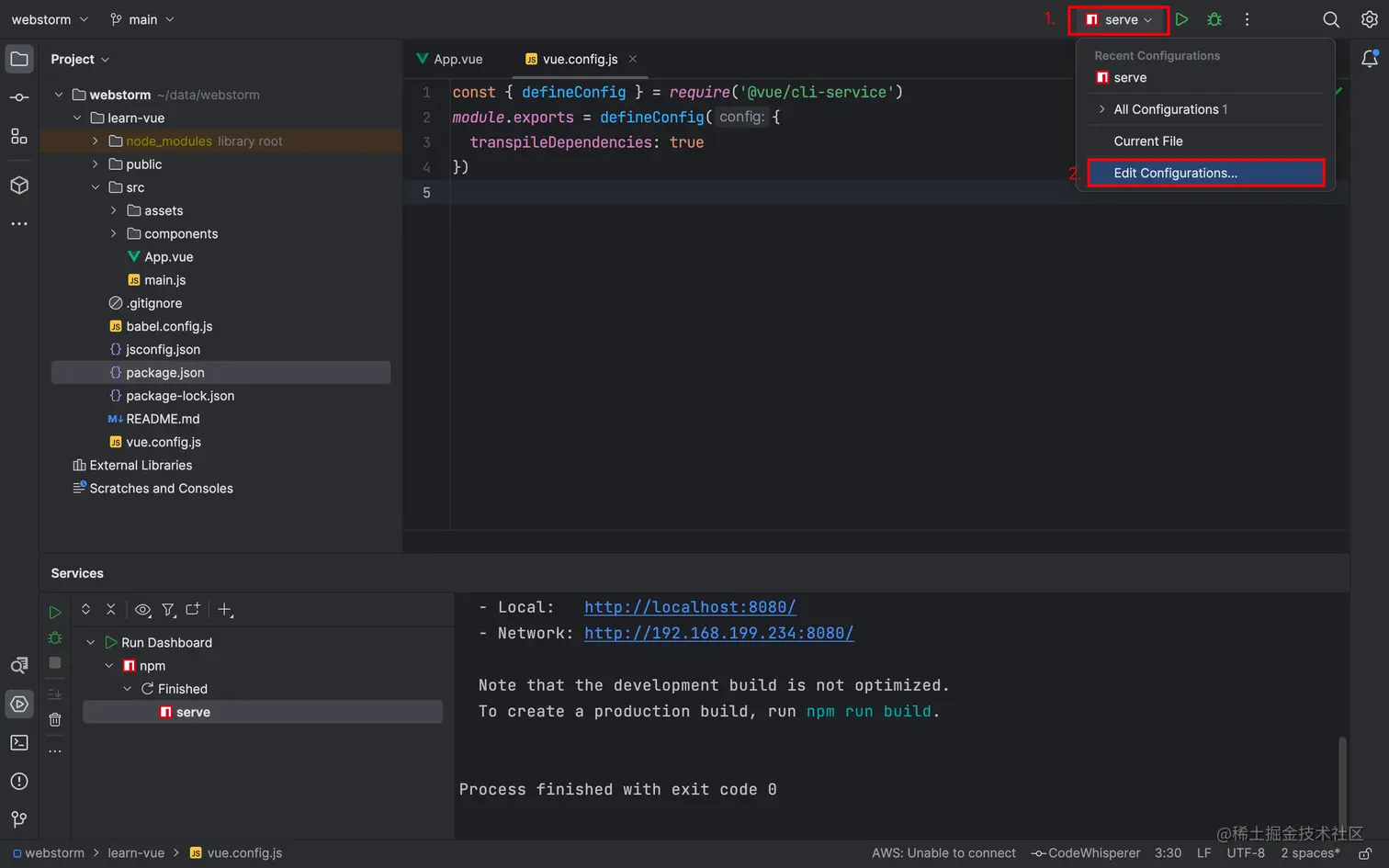Click the 3:30 caret position indicator
The image size is (1389, 868).
pyautogui.click(x=1169, y=853)
